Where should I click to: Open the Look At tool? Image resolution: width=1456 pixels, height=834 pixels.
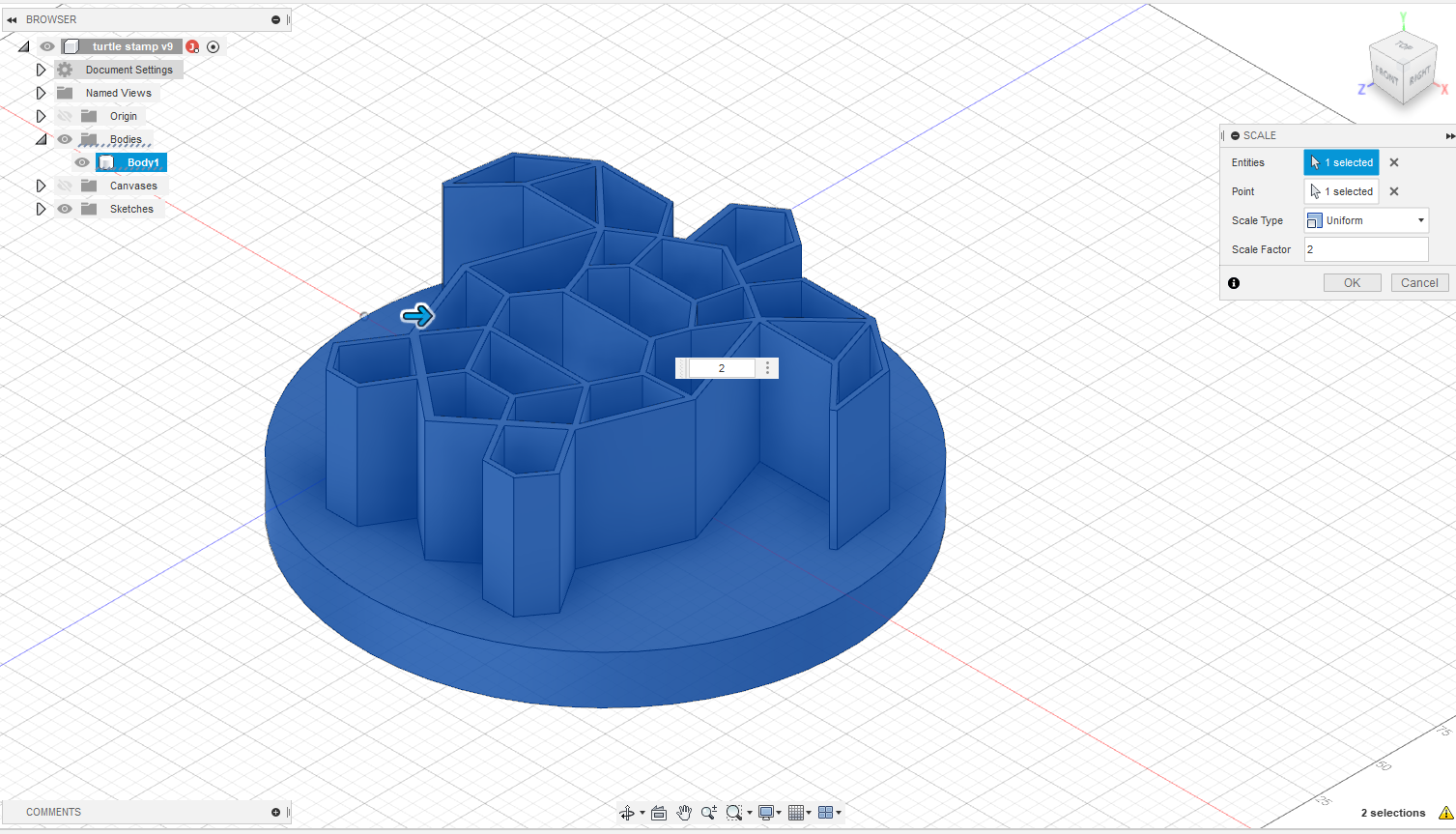[x=659, y=813]
